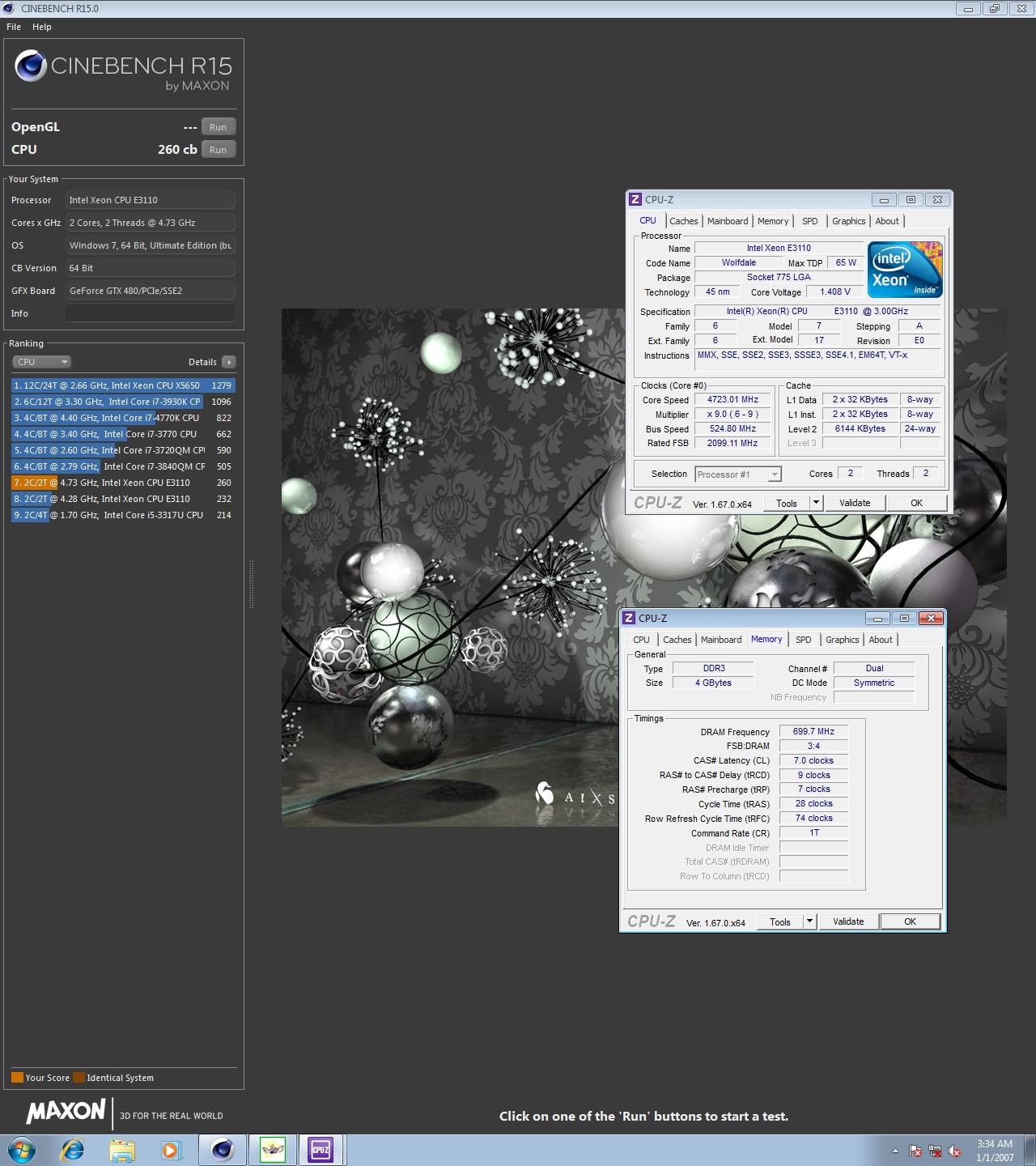Click Validate in lower CPU-Z window
The image size is (1036, 1166).
point(848,921)
